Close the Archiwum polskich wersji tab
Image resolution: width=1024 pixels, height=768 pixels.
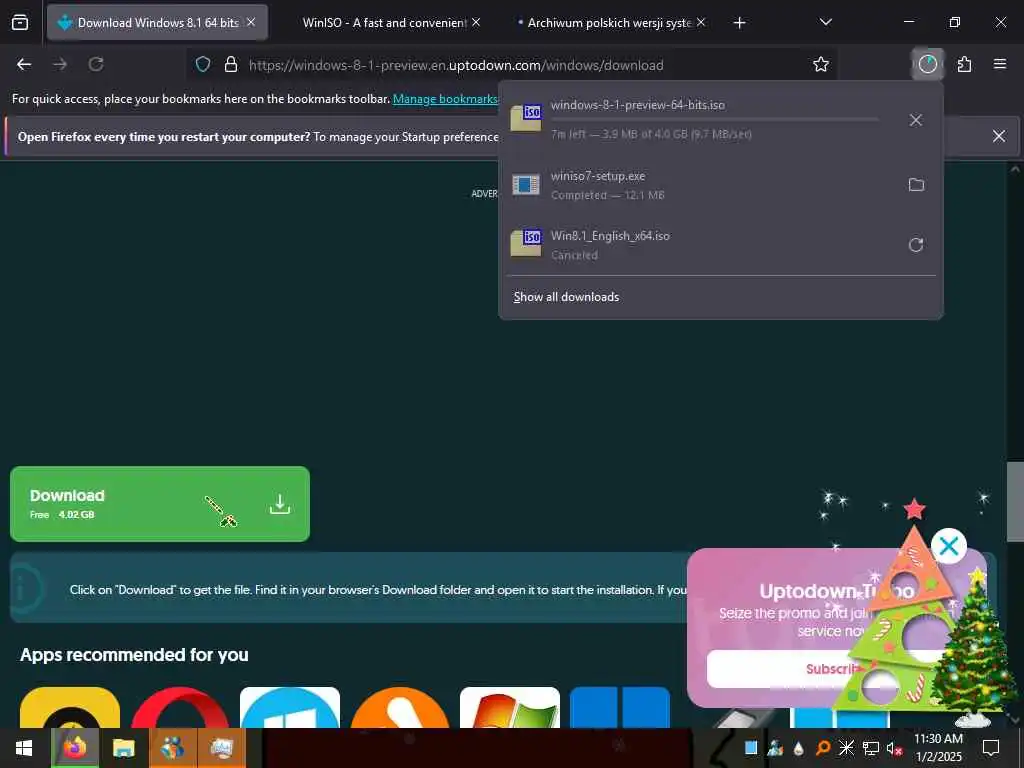pyautogui.click(x=701, y=22)
